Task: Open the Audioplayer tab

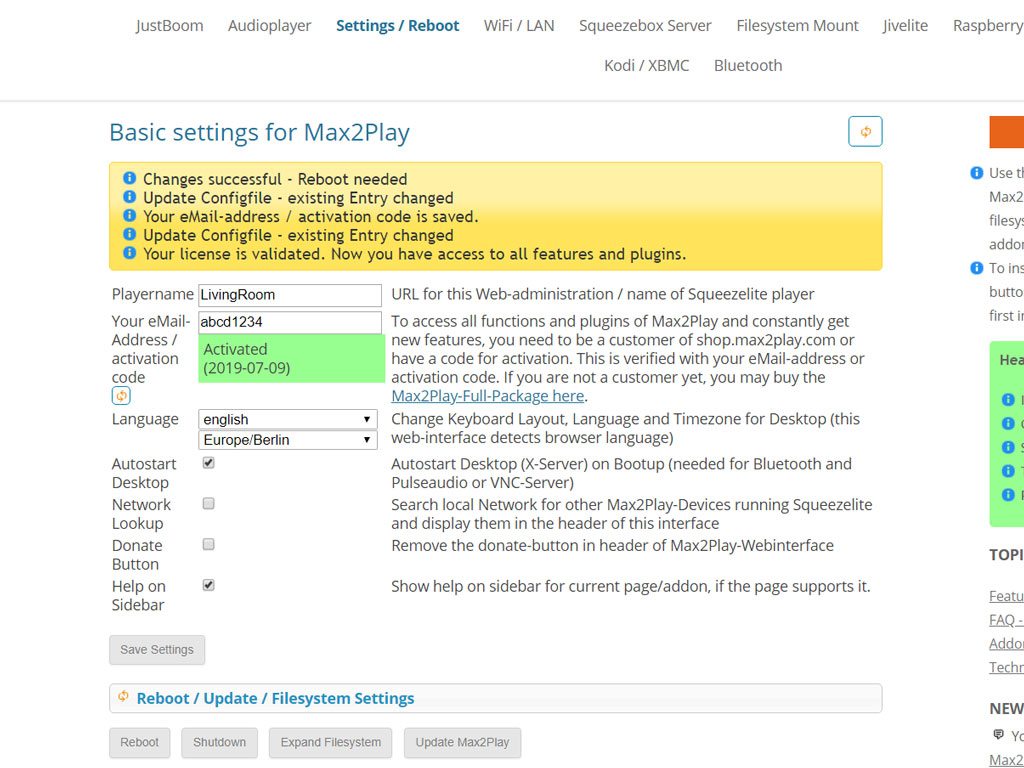Action: [x=270, y=25]
